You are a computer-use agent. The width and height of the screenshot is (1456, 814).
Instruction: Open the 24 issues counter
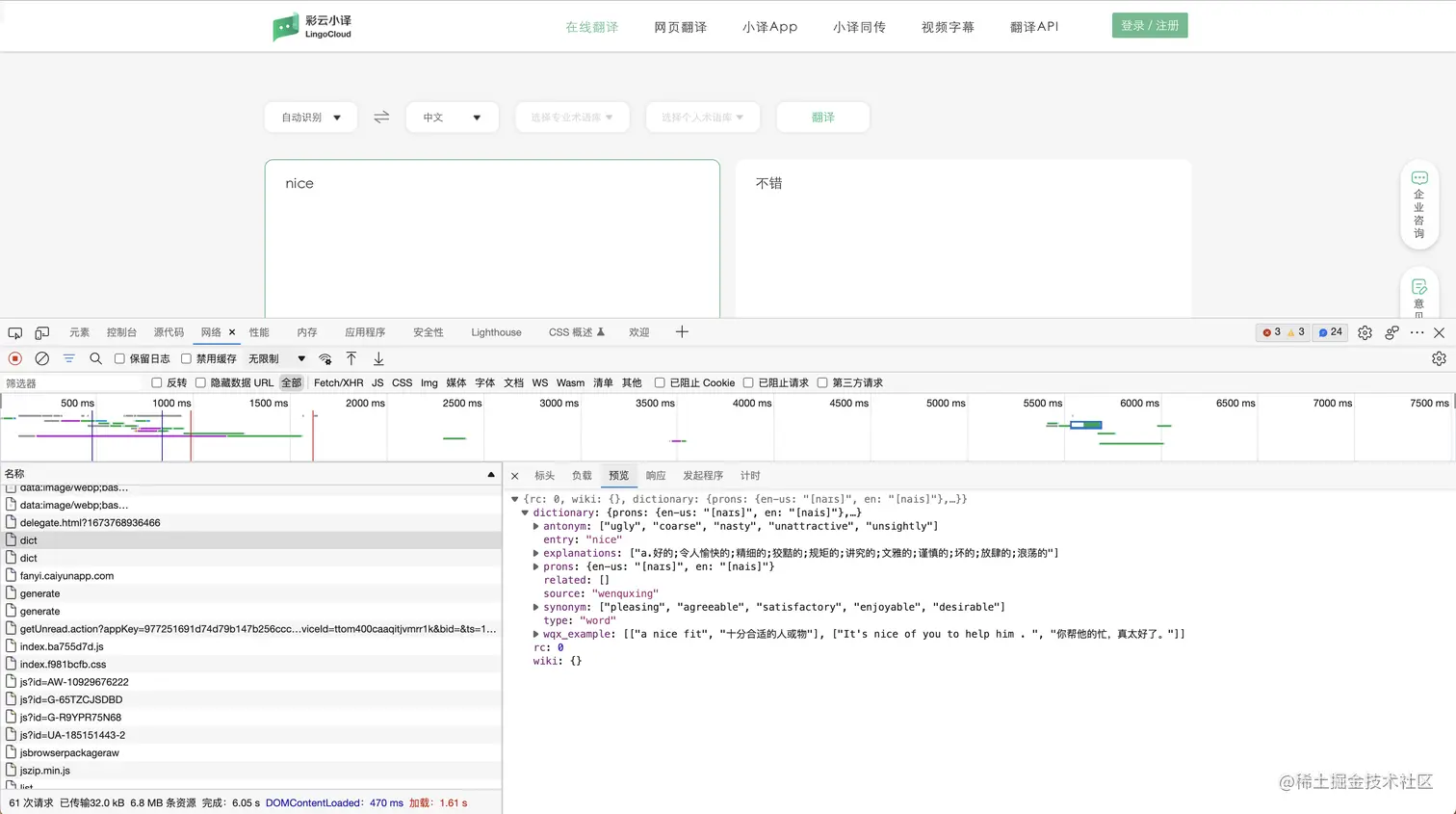click(x=1331, y=332)
